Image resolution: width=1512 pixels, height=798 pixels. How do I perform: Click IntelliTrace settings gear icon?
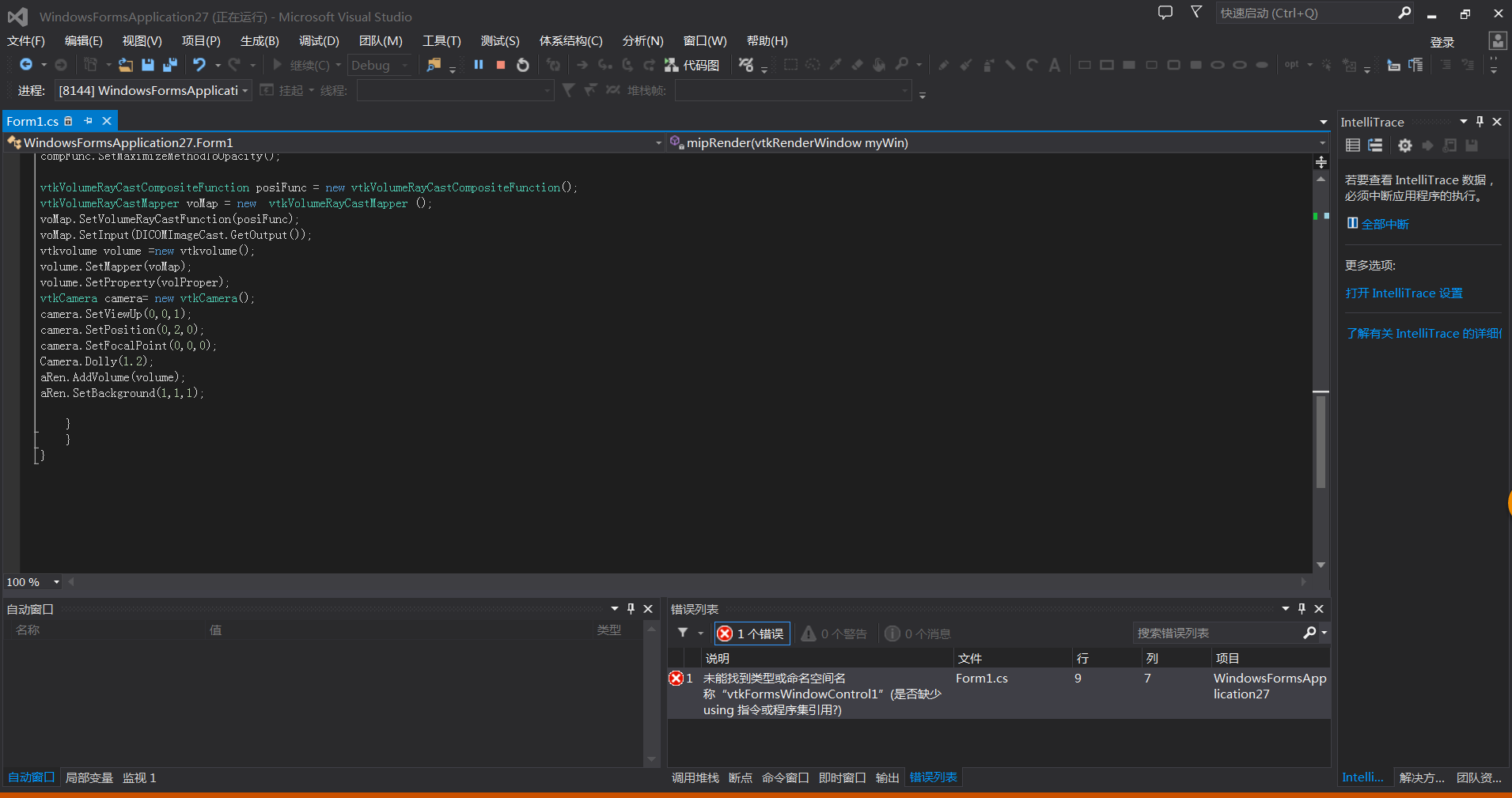click(x=1404, y=146)
